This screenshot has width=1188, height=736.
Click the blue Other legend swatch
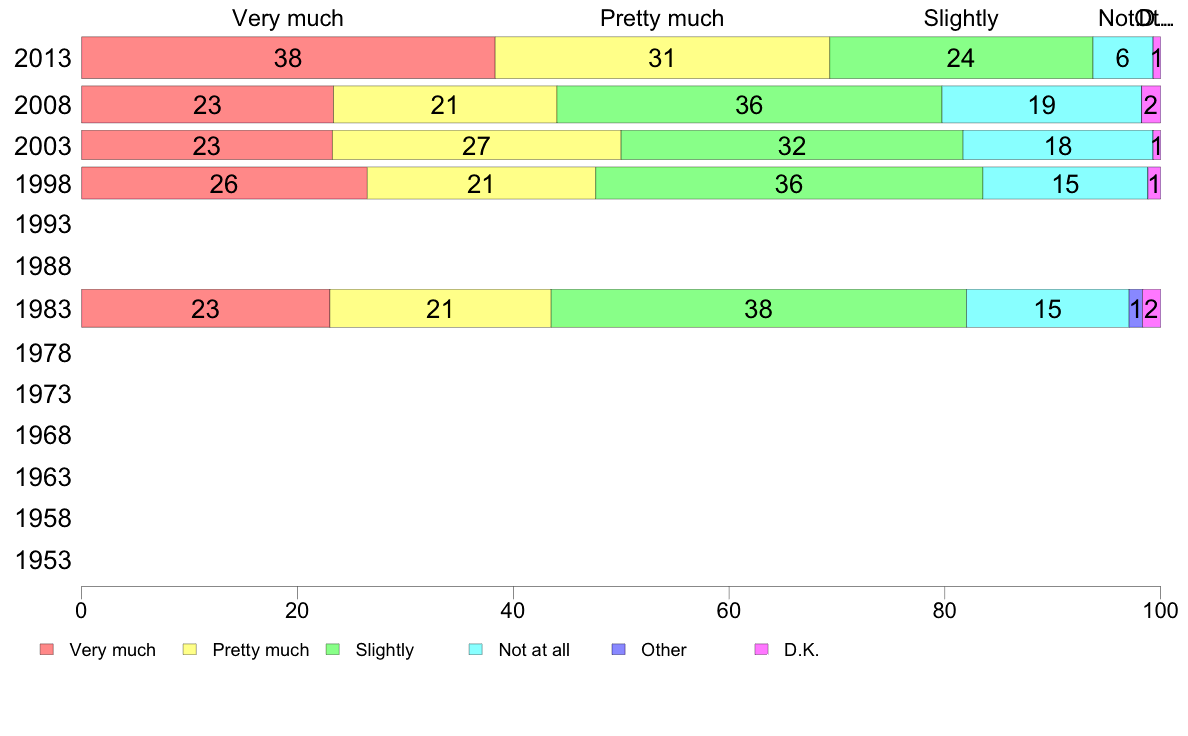pos(619,650)
